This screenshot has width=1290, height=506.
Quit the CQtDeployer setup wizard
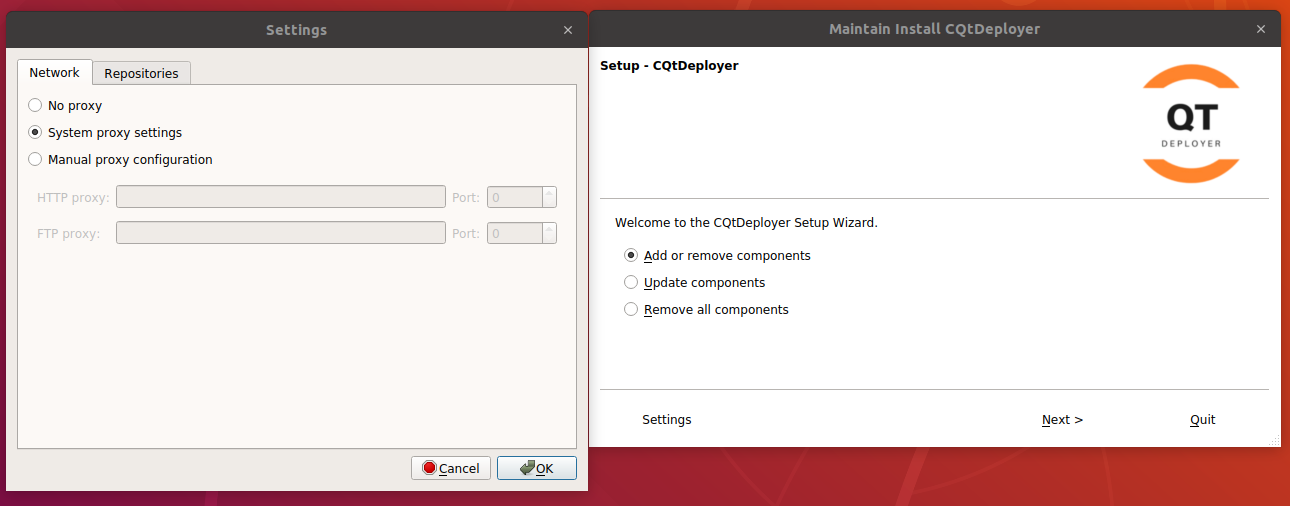pyautogui.click(x=1202, y=420)
